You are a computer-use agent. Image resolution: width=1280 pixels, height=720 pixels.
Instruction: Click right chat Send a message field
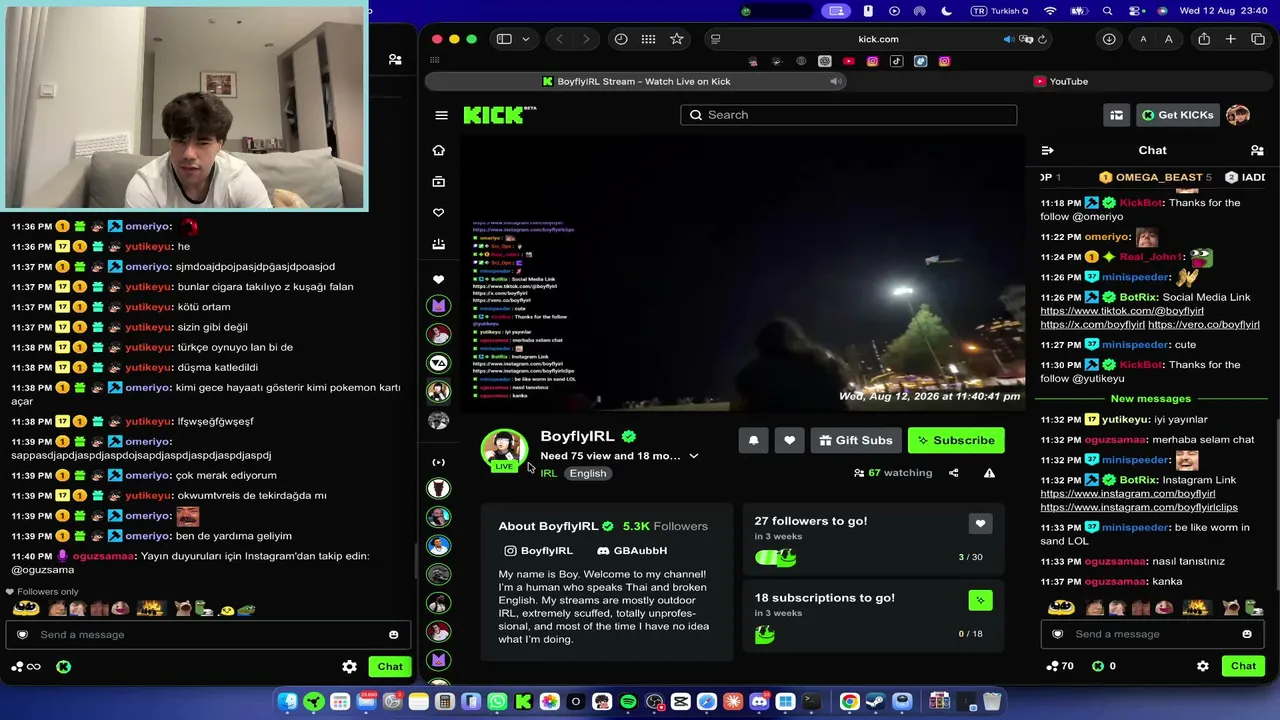click(x=1151, y=634)
